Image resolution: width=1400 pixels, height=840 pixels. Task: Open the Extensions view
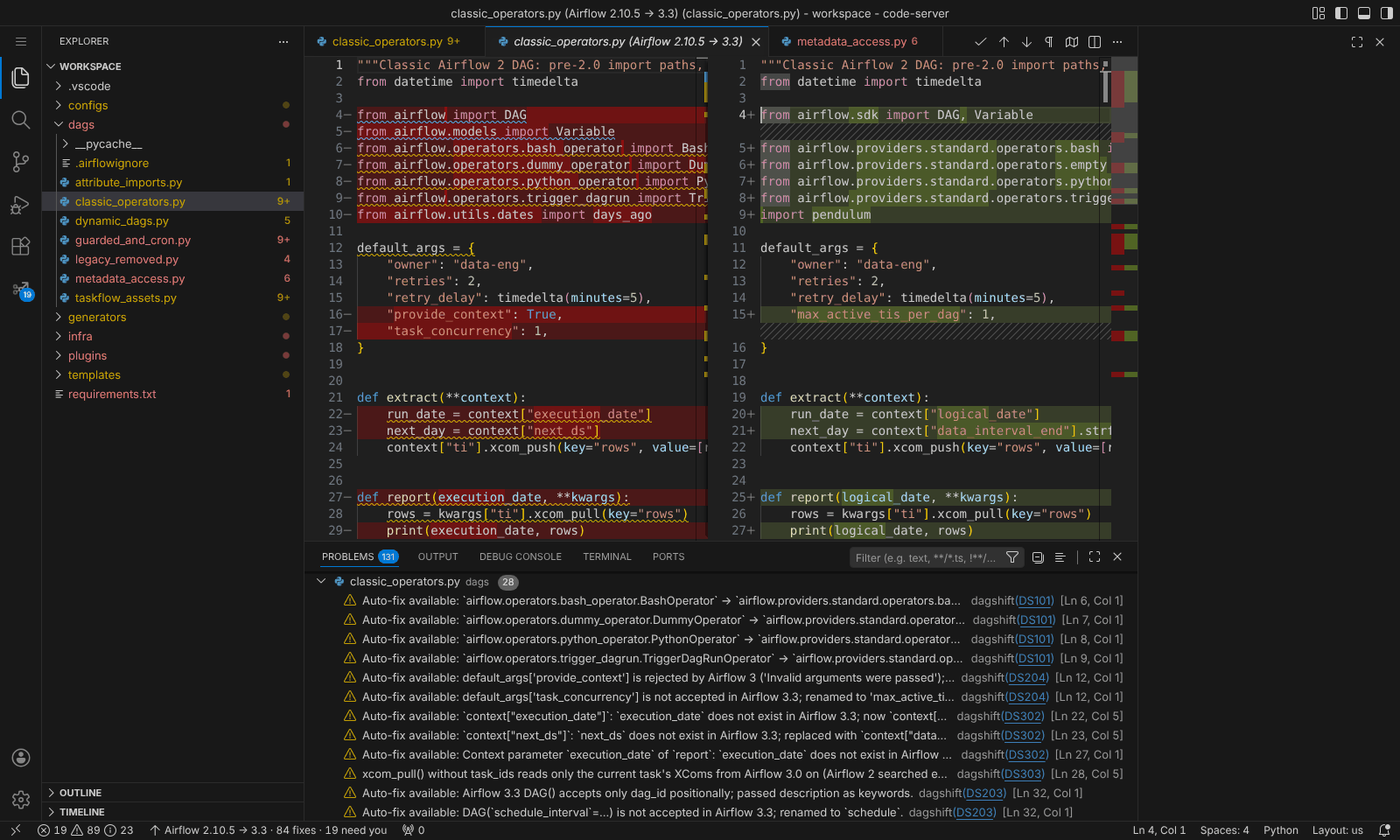pos(21,247)
